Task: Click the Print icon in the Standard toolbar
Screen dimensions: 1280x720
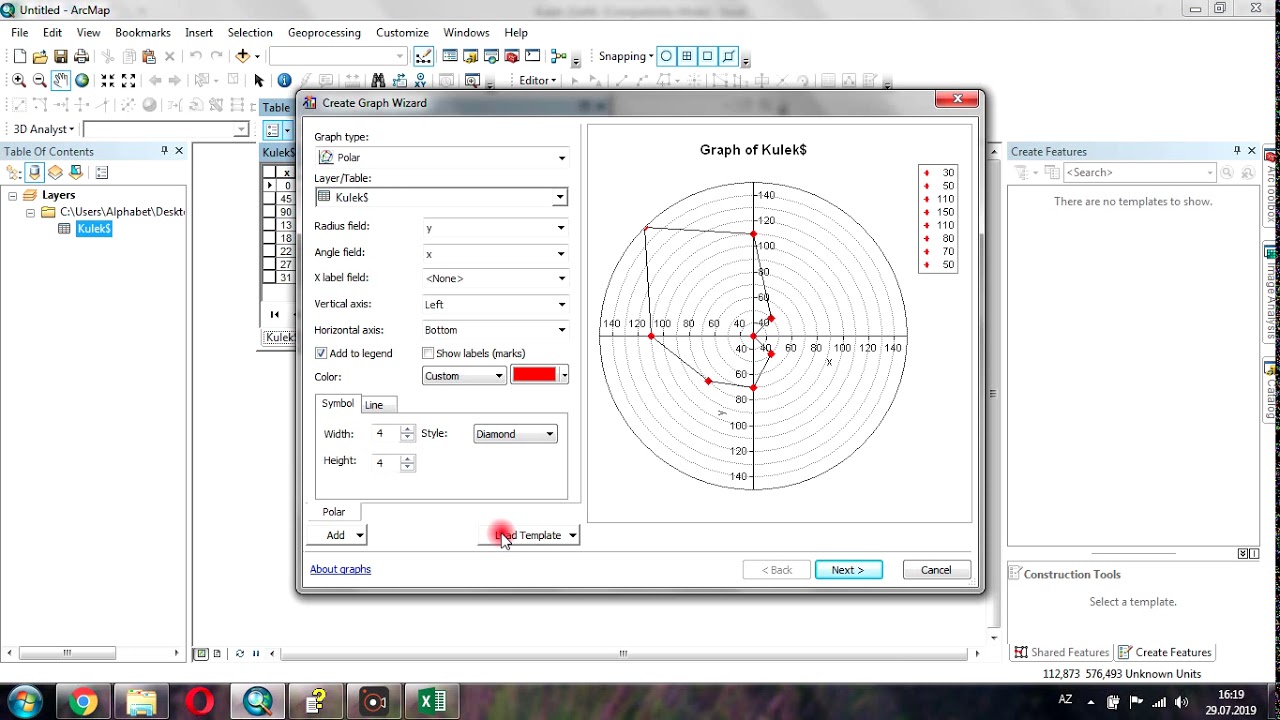Action: [82, 57]
